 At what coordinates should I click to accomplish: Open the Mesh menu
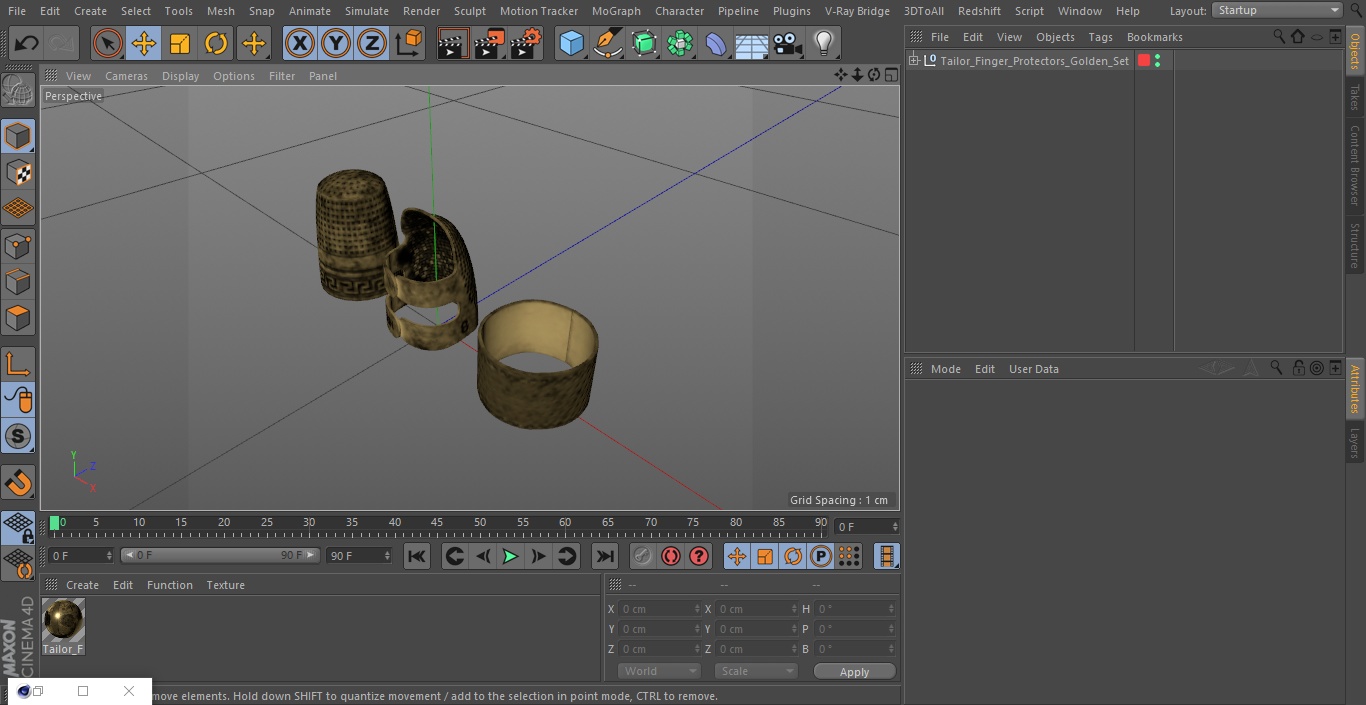[221, 11]
